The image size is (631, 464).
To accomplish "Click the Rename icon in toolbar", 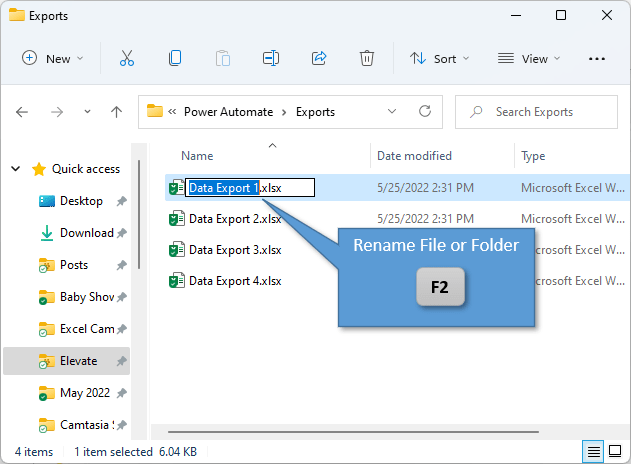I will (x=270, y=59).
